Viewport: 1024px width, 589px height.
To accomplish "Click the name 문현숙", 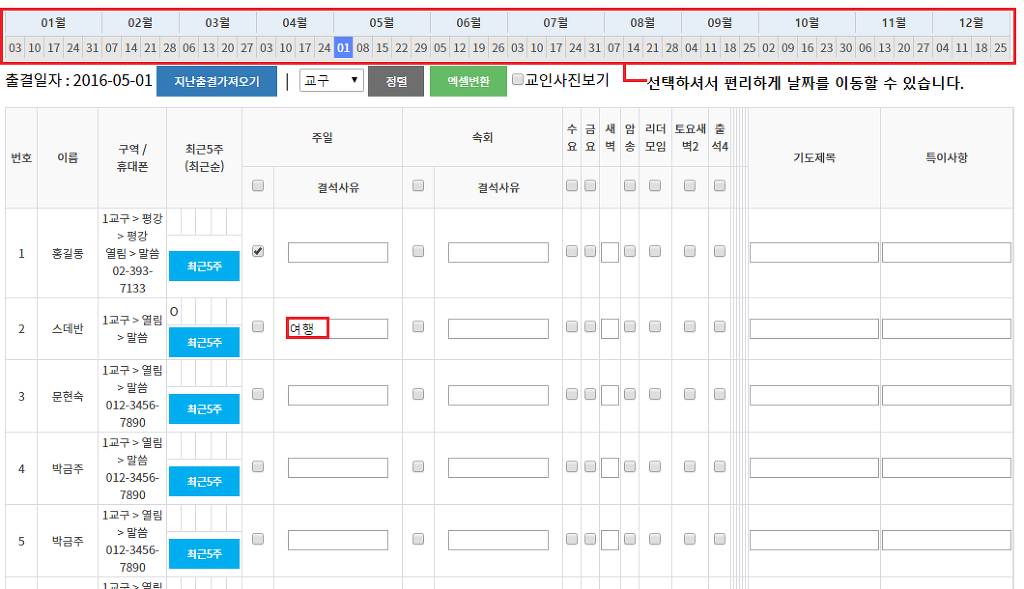I will point(68,396).
